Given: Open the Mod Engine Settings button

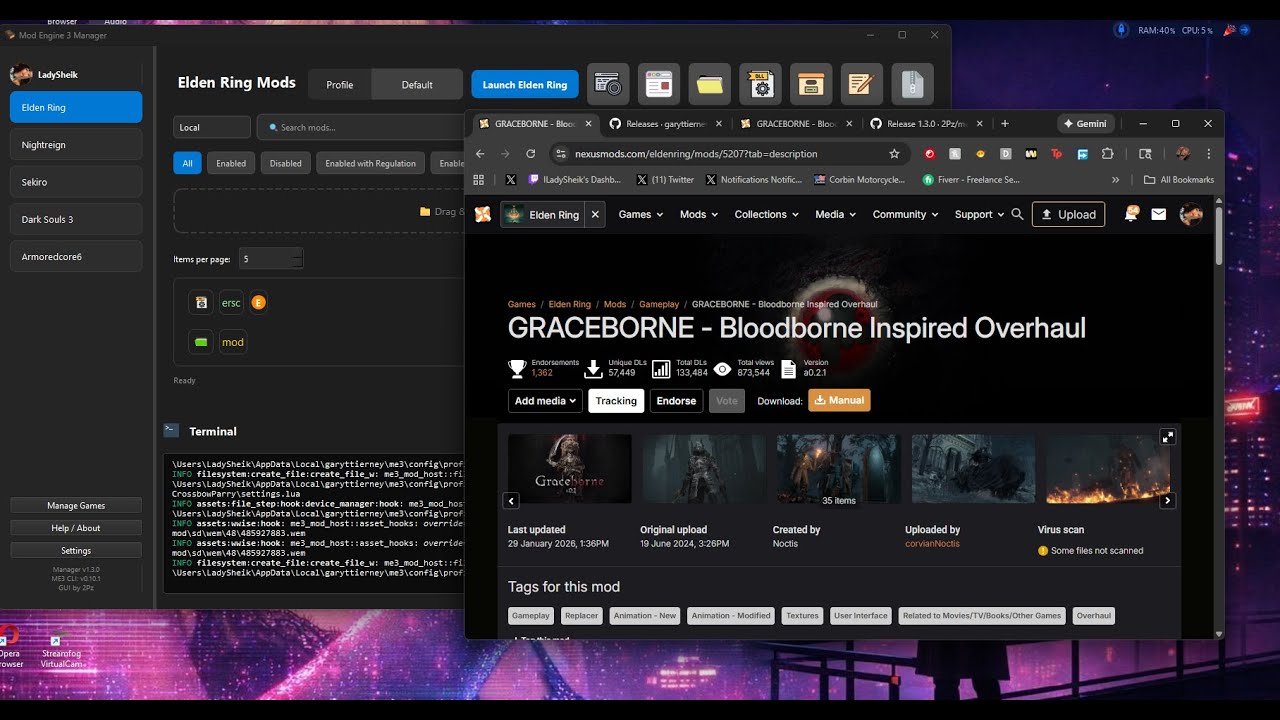Looking at the screenshot, I should coord(76,551).
